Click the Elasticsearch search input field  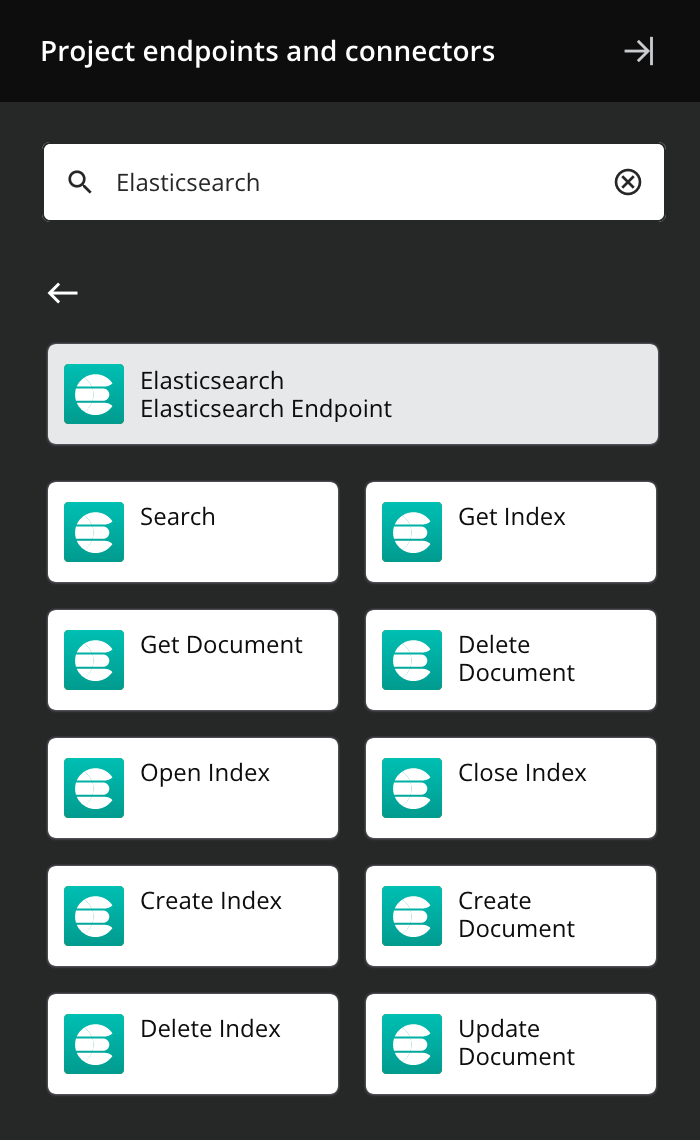(354, 182)
